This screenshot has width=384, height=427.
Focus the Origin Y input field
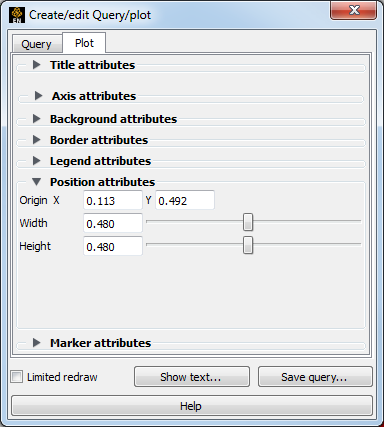pos(185,200)
